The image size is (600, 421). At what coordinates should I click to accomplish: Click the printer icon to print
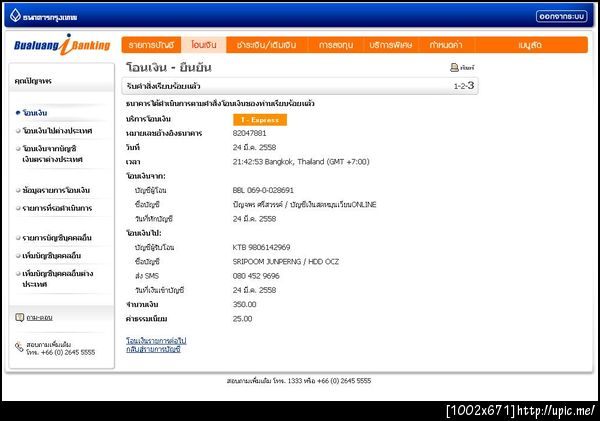click(x=454, y=67)
